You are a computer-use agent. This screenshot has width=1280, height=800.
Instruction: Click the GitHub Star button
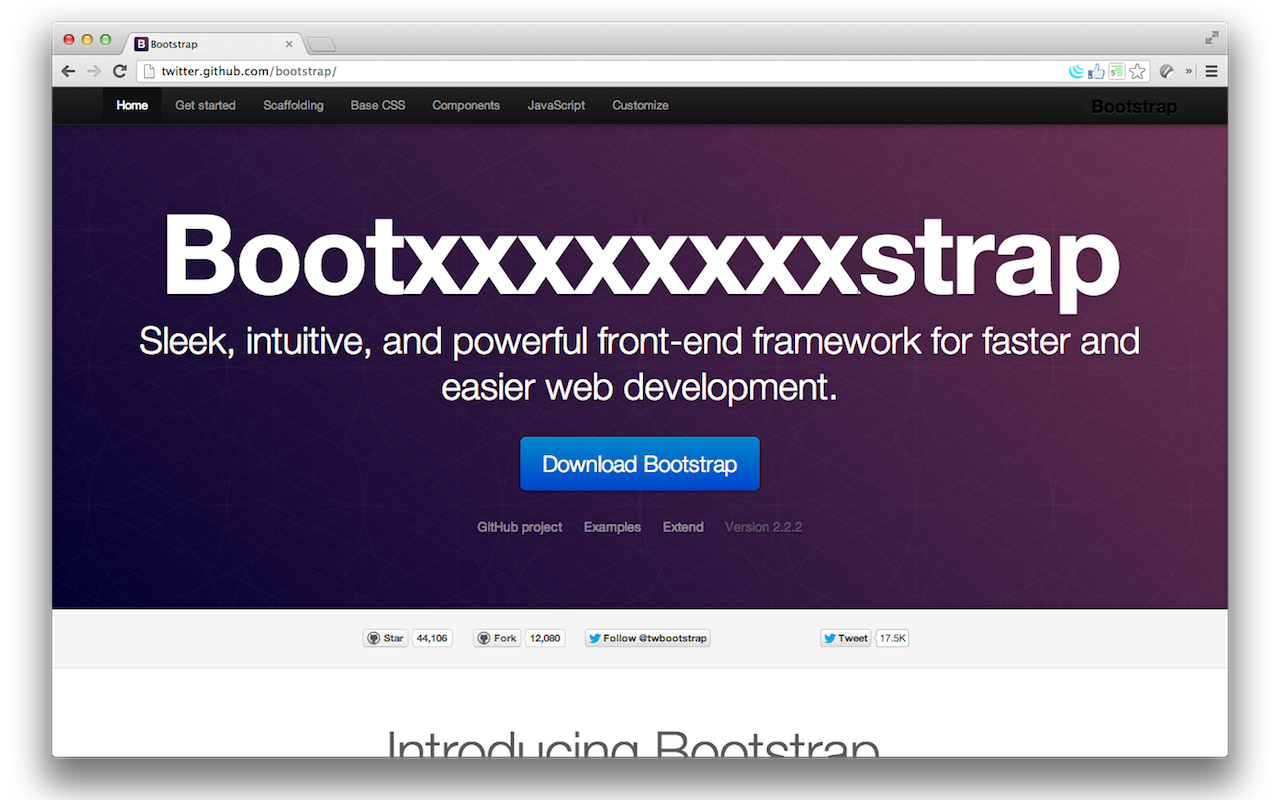pyautogui.click(x=386, y=638)
